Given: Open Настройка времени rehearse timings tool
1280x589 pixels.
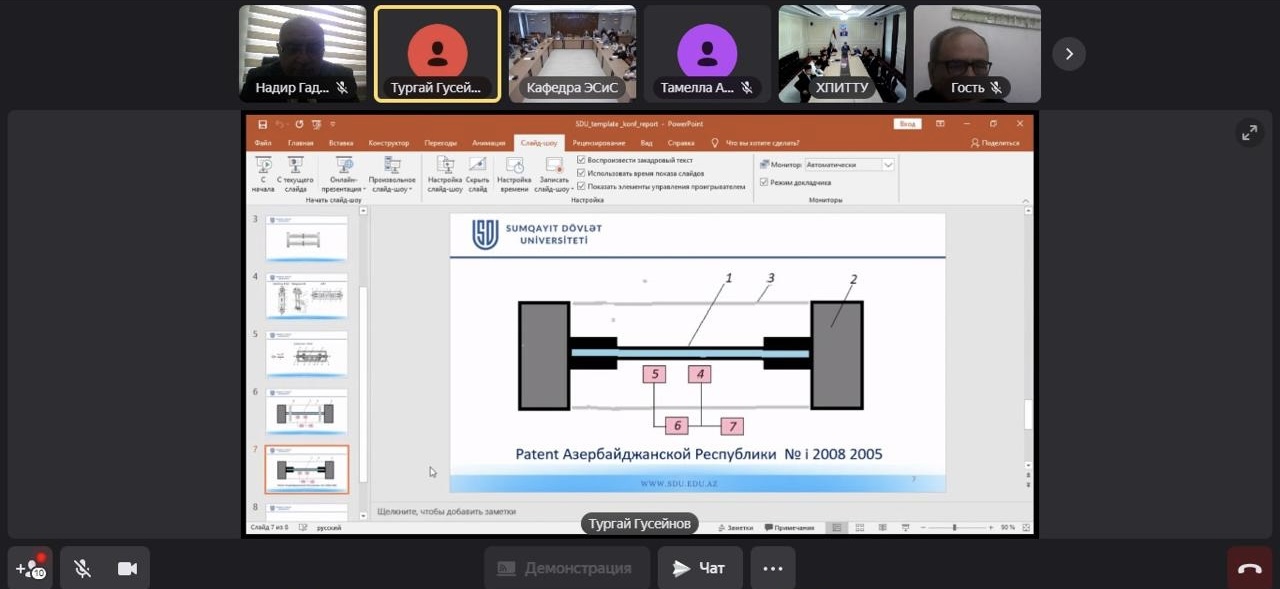Looking at the screenshot, I should coord(514,166).
